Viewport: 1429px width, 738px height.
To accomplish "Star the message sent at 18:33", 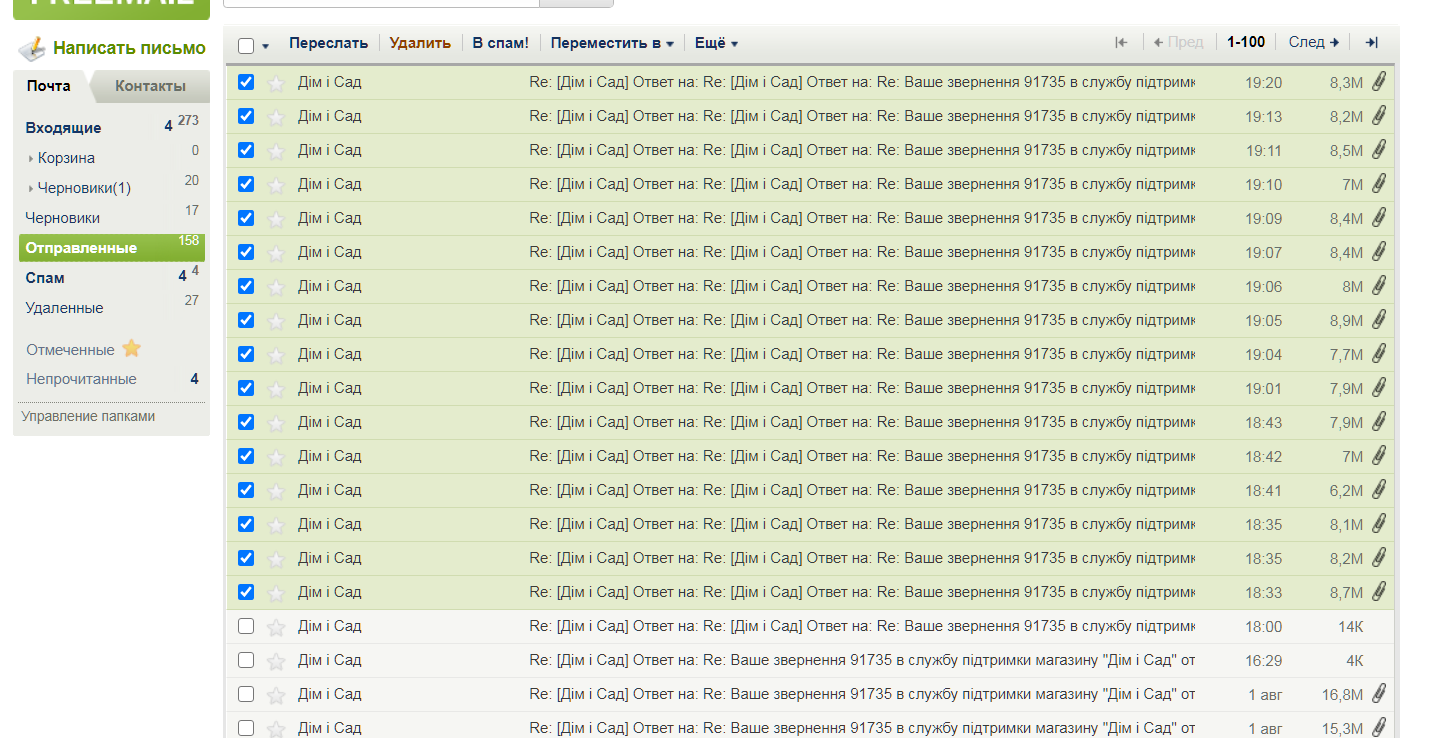I will 276,593.
